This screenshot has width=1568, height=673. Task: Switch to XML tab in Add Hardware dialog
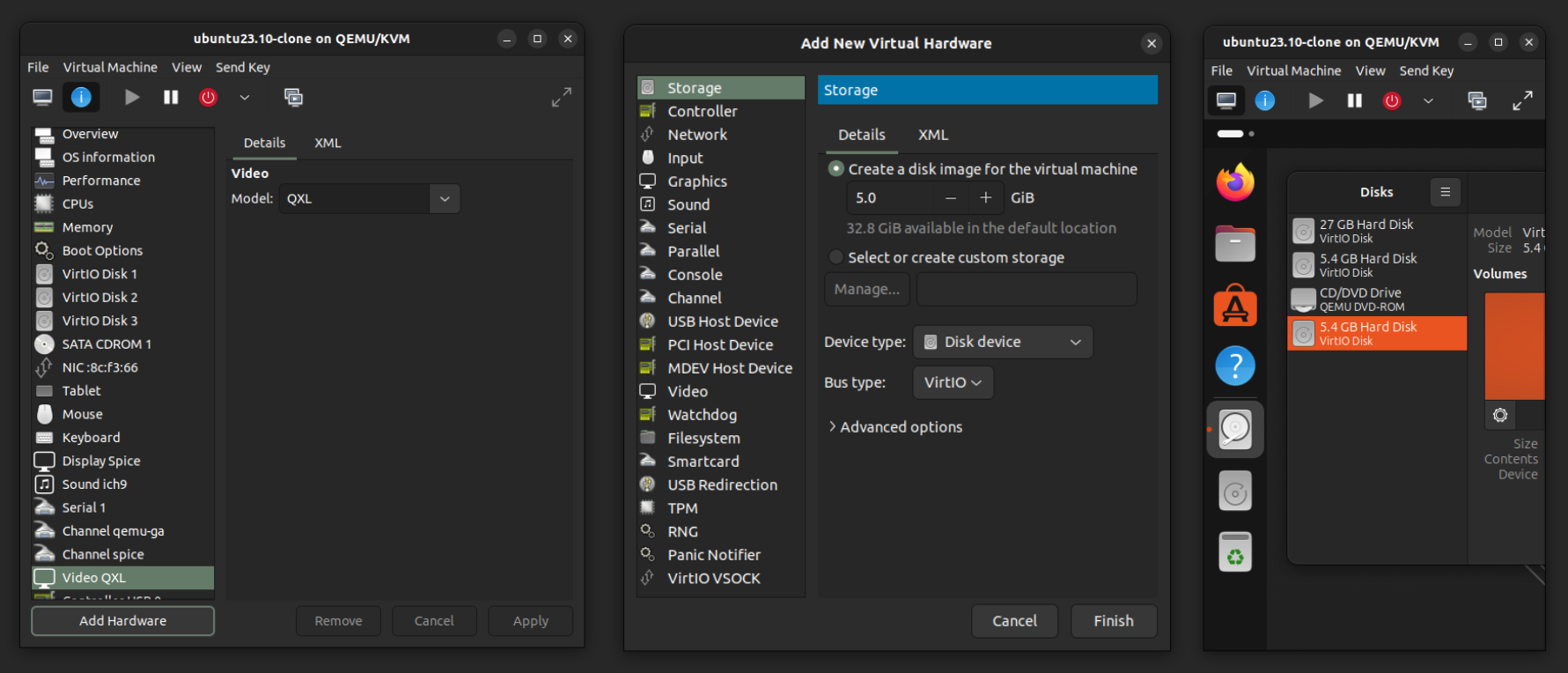(x=933, y=135)
